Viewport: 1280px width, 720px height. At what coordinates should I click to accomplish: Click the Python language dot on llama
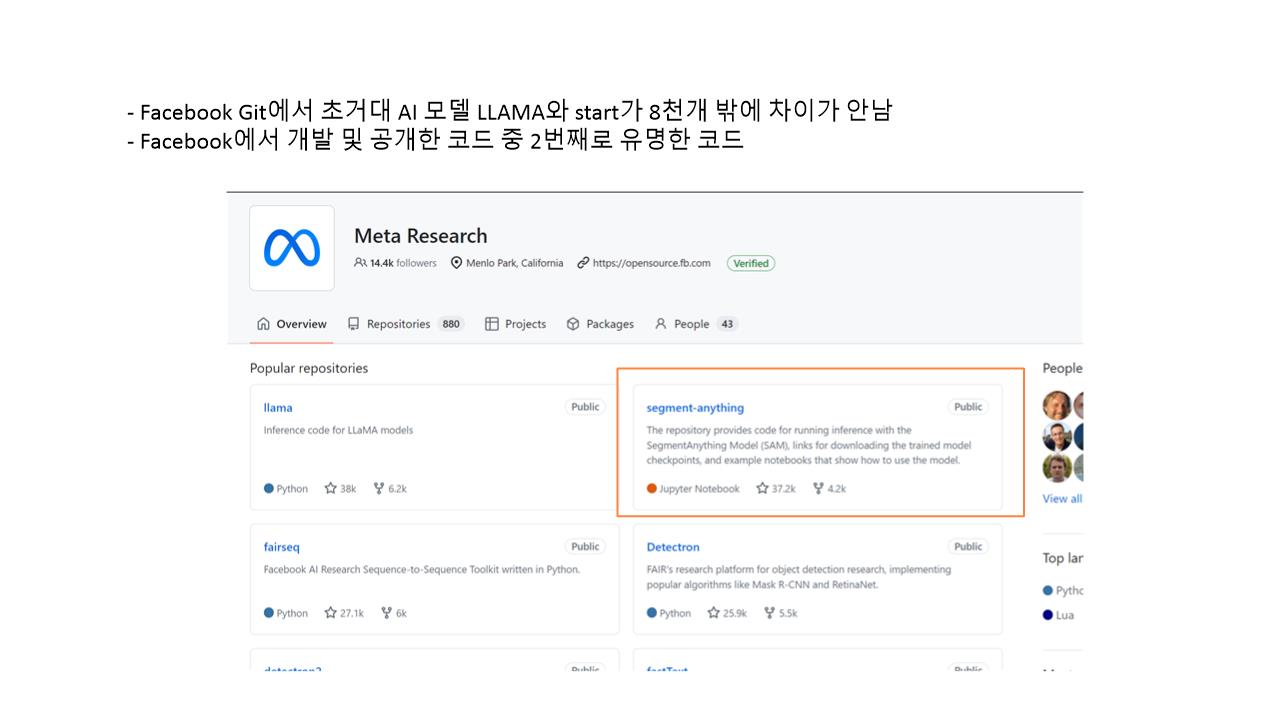pos(269,489)
